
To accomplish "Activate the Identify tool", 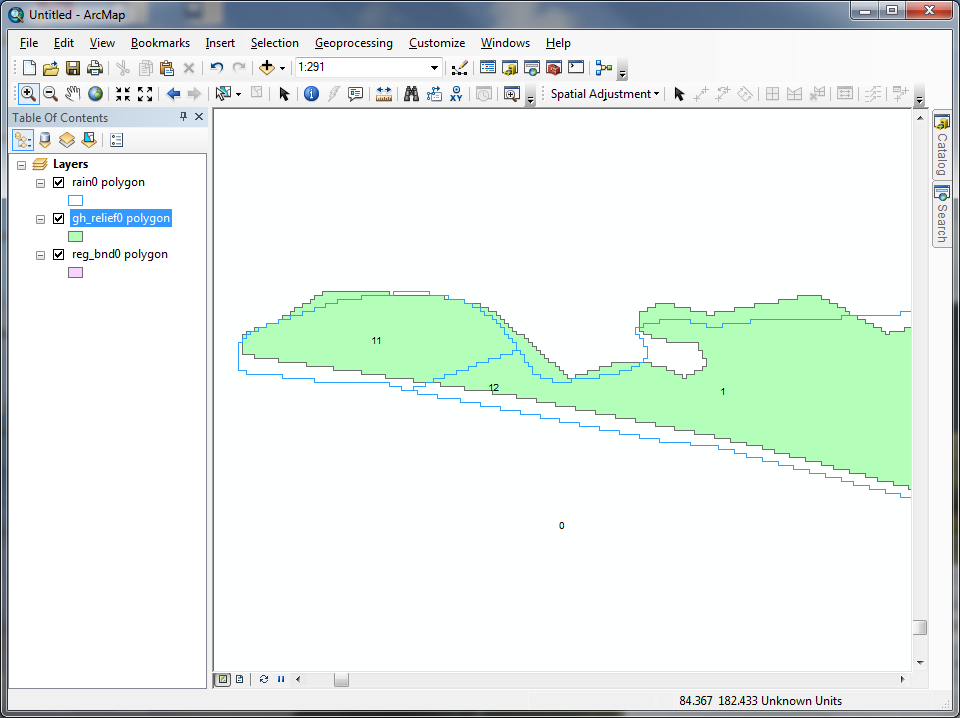I will (311, 94).
